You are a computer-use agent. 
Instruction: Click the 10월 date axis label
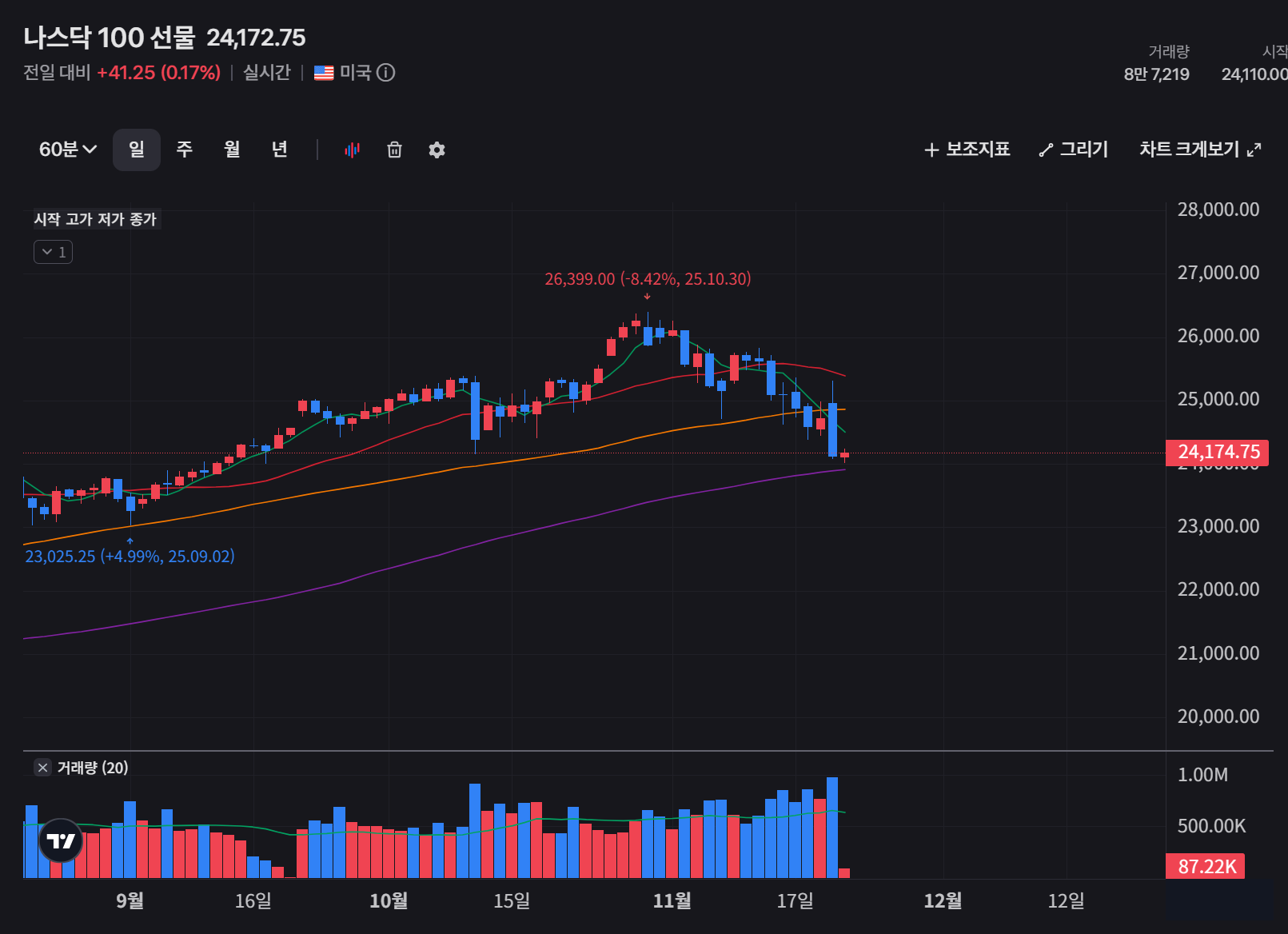coord(389,901)
